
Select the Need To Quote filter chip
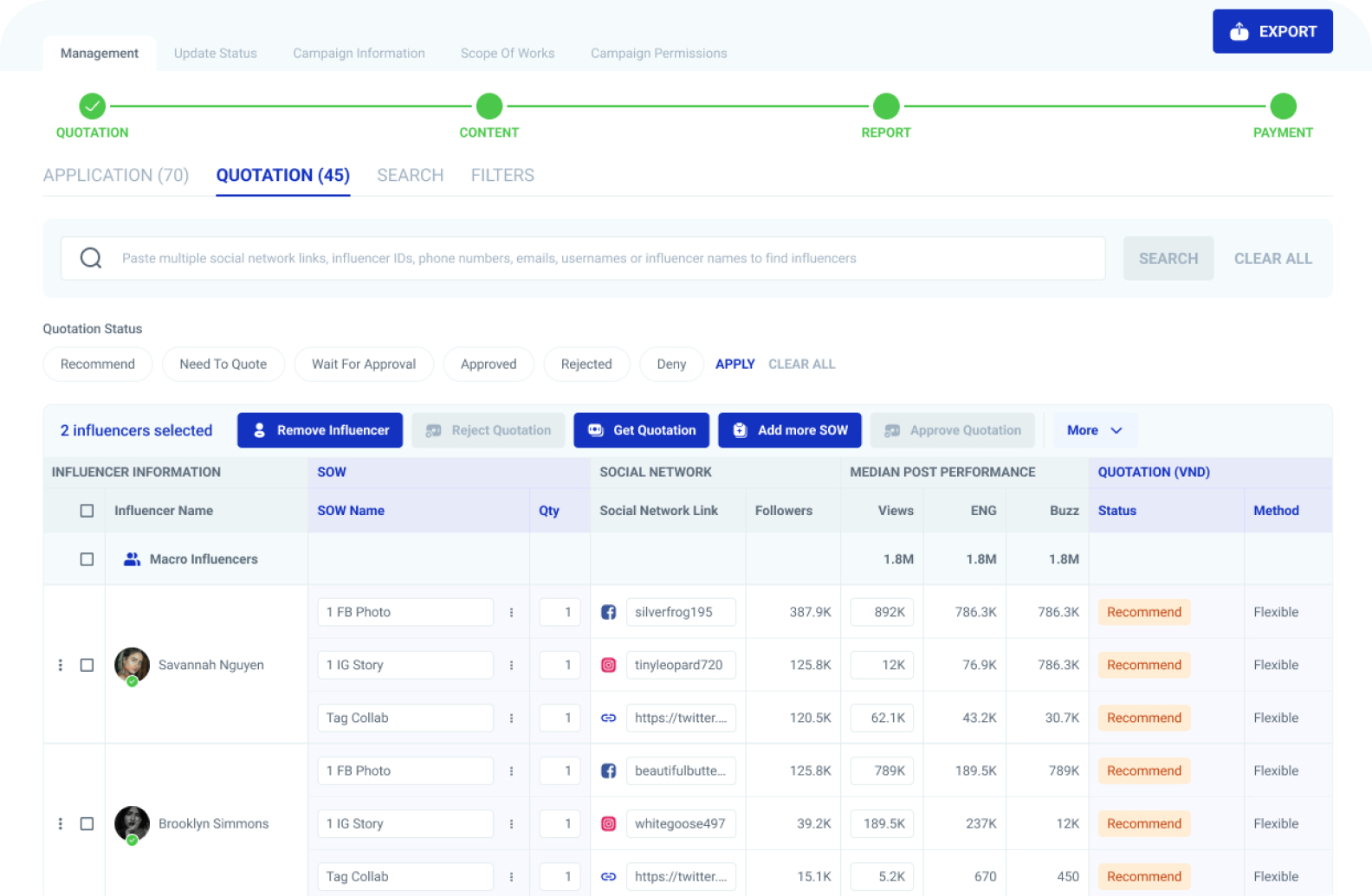tap(223, 364)
